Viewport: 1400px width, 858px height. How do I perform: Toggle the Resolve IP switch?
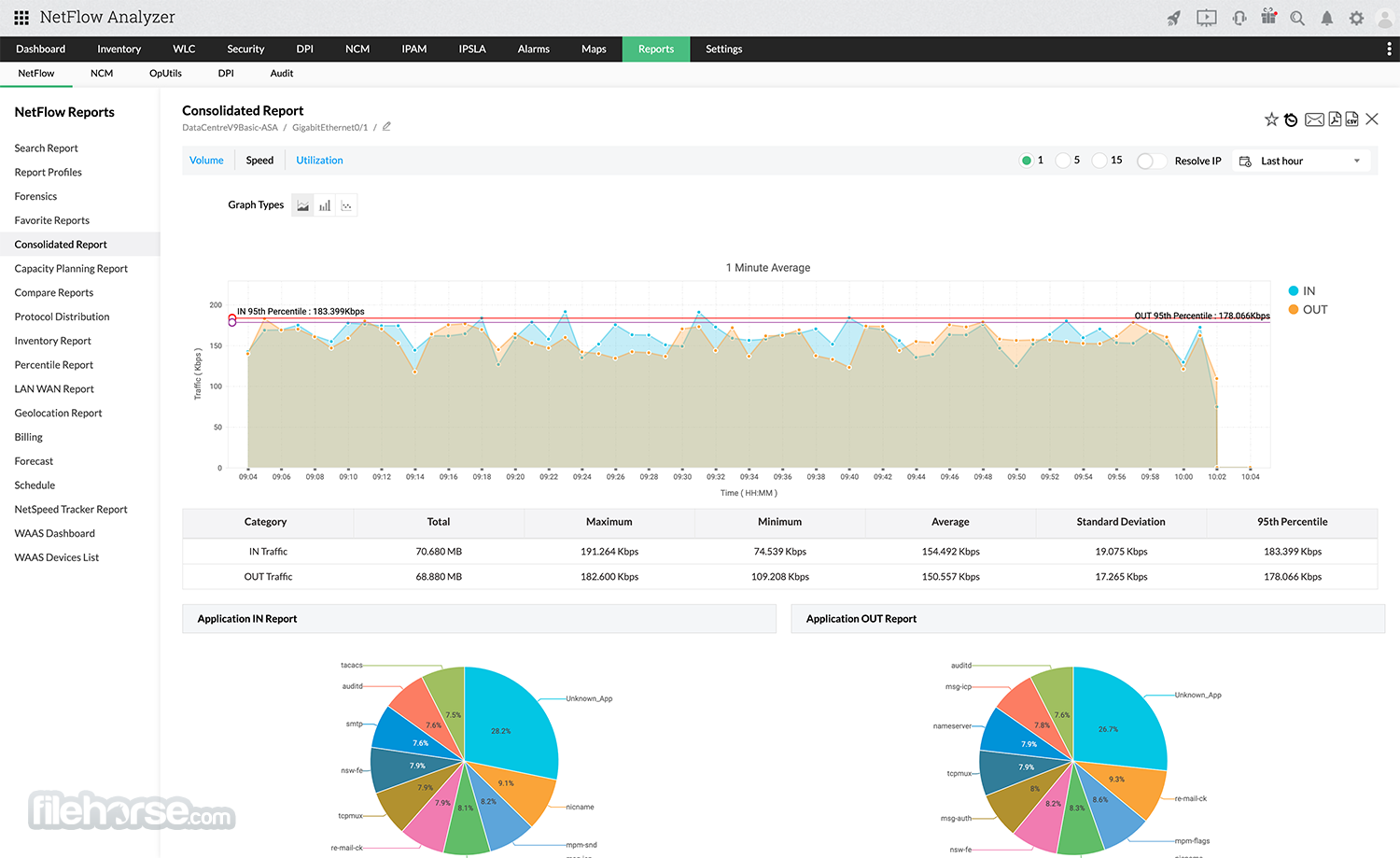1152,161
